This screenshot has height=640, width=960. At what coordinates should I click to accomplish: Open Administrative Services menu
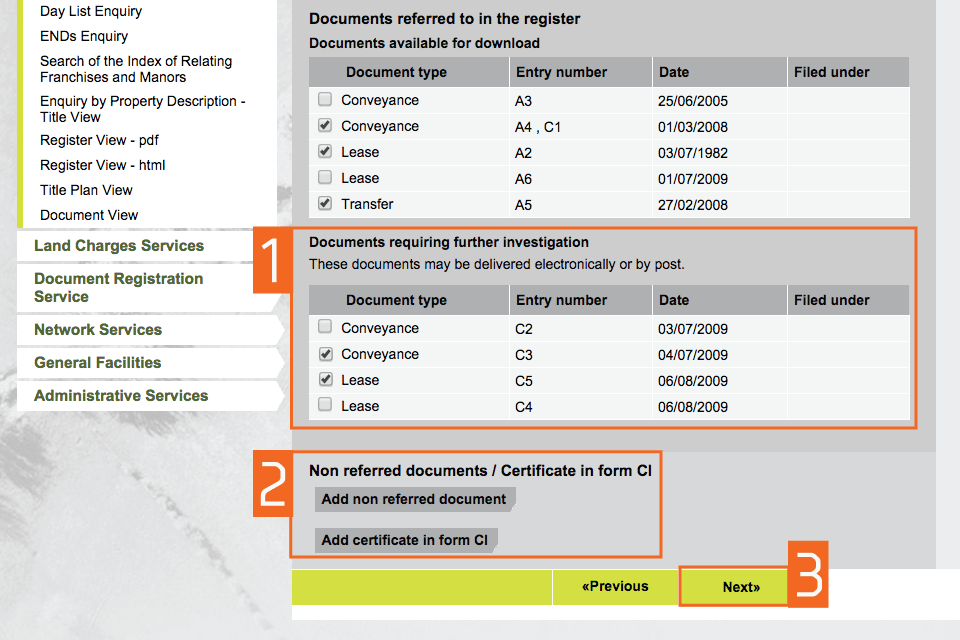coord(121,396)
